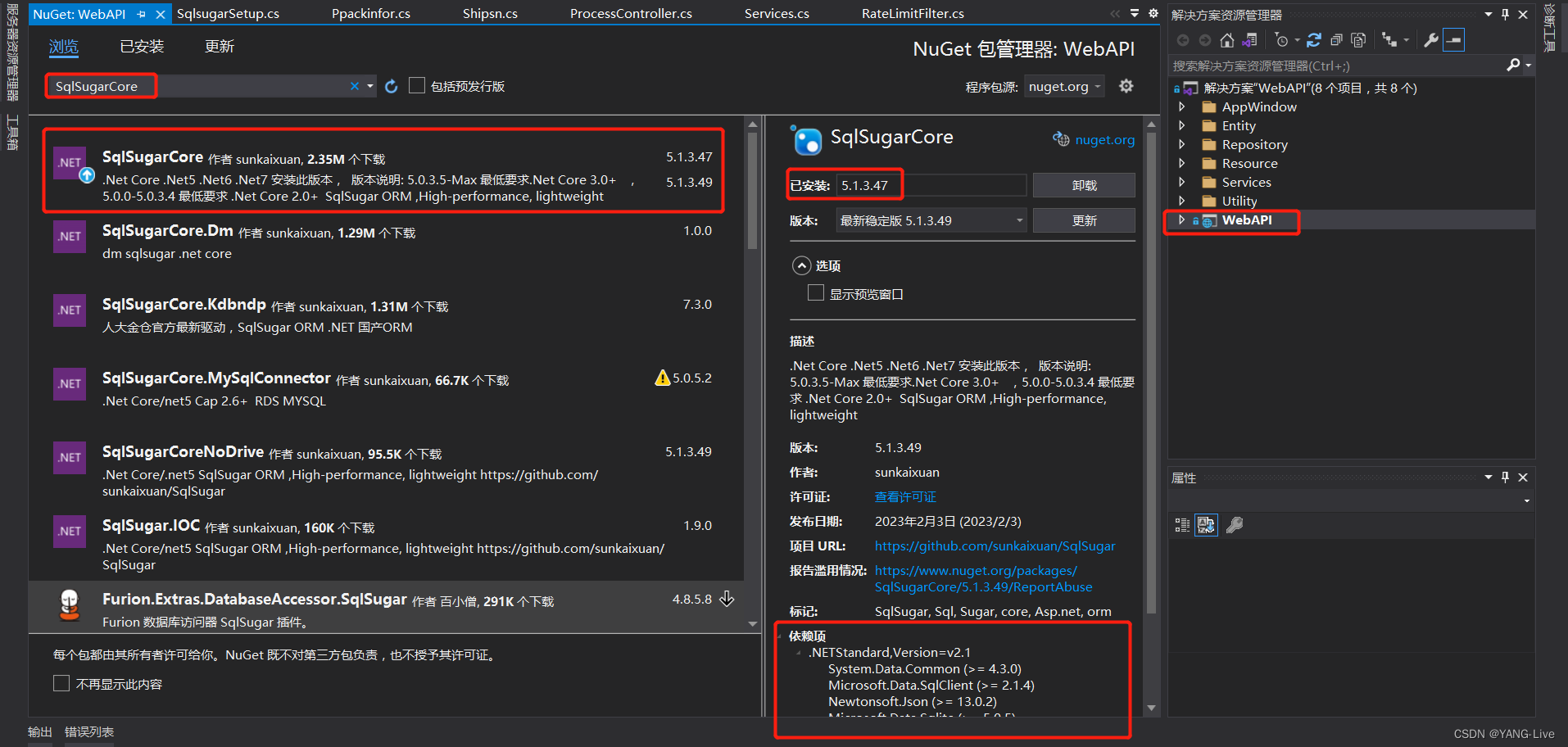This screenshot has width=1568, height=747.
Task: Expand the Resource folder node
Action: click(x=1181, y=163)
